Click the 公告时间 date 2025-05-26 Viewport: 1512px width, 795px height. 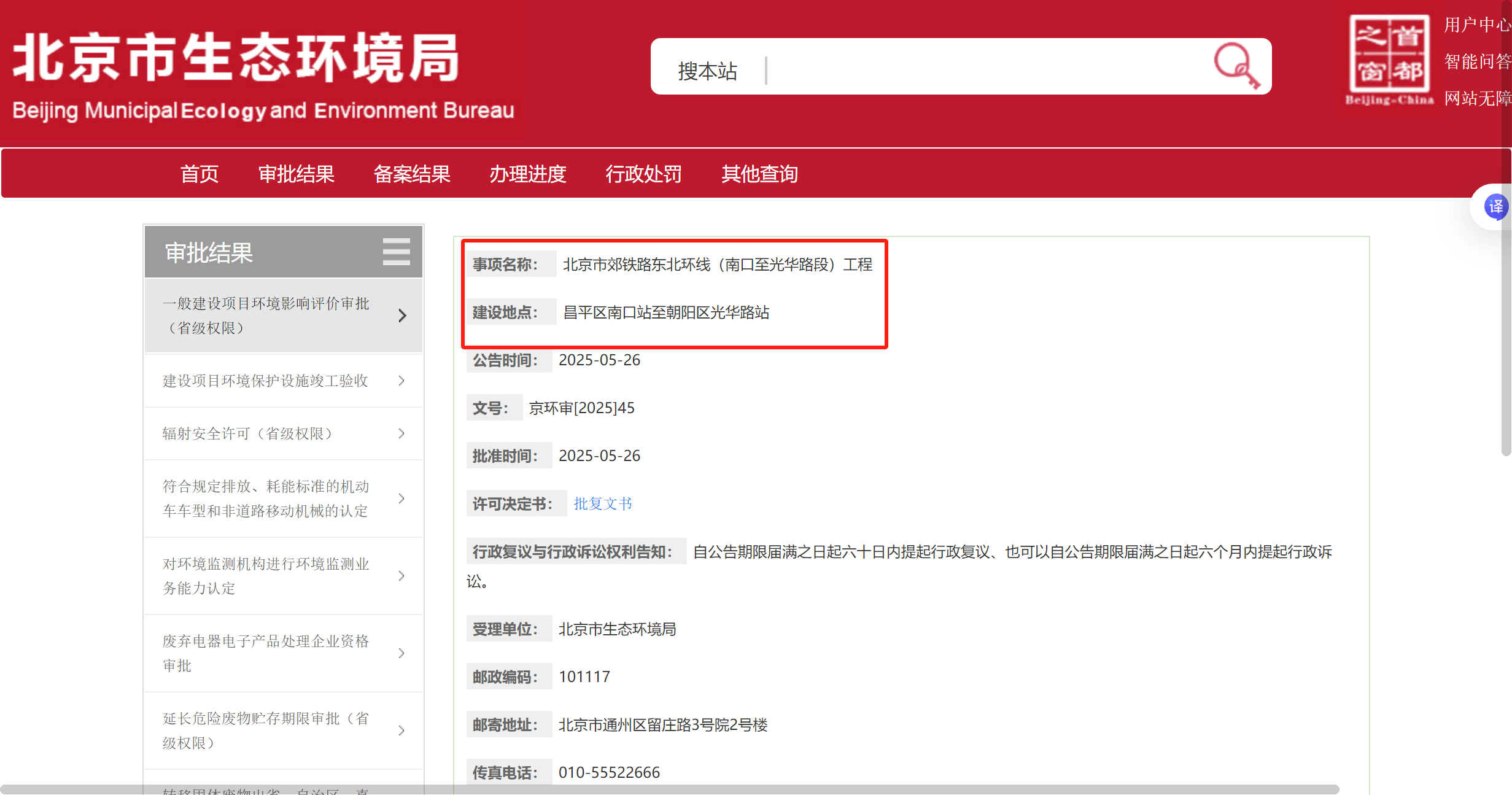599,360
